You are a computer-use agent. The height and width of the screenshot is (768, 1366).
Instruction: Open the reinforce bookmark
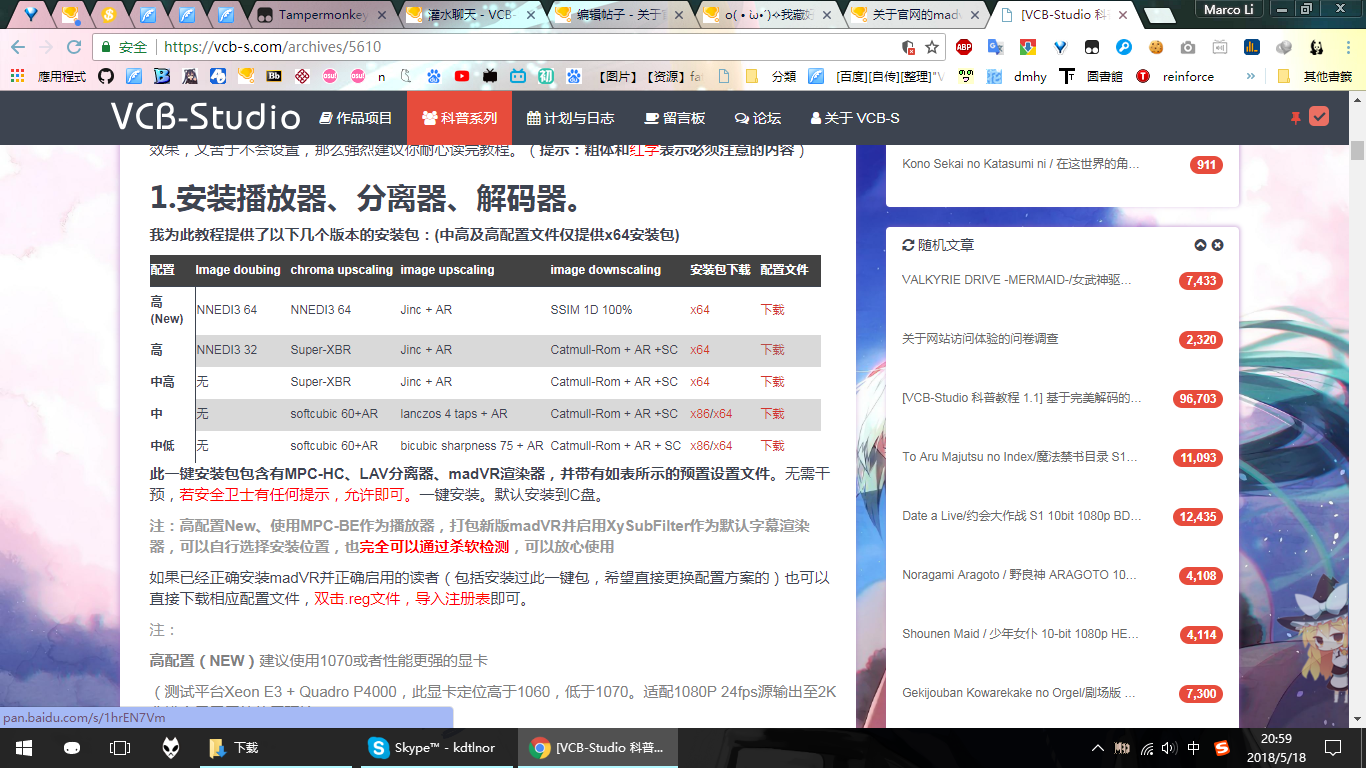pyautogui.click(x=1177, y=76)
